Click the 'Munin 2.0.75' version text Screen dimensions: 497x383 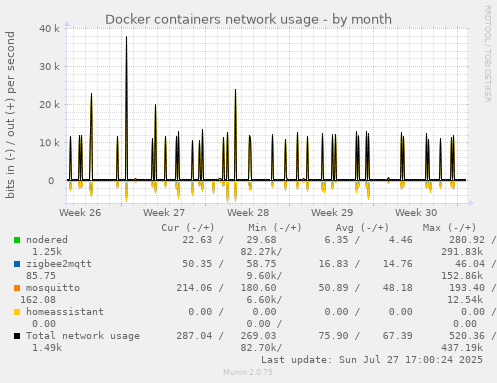(248, 372)
